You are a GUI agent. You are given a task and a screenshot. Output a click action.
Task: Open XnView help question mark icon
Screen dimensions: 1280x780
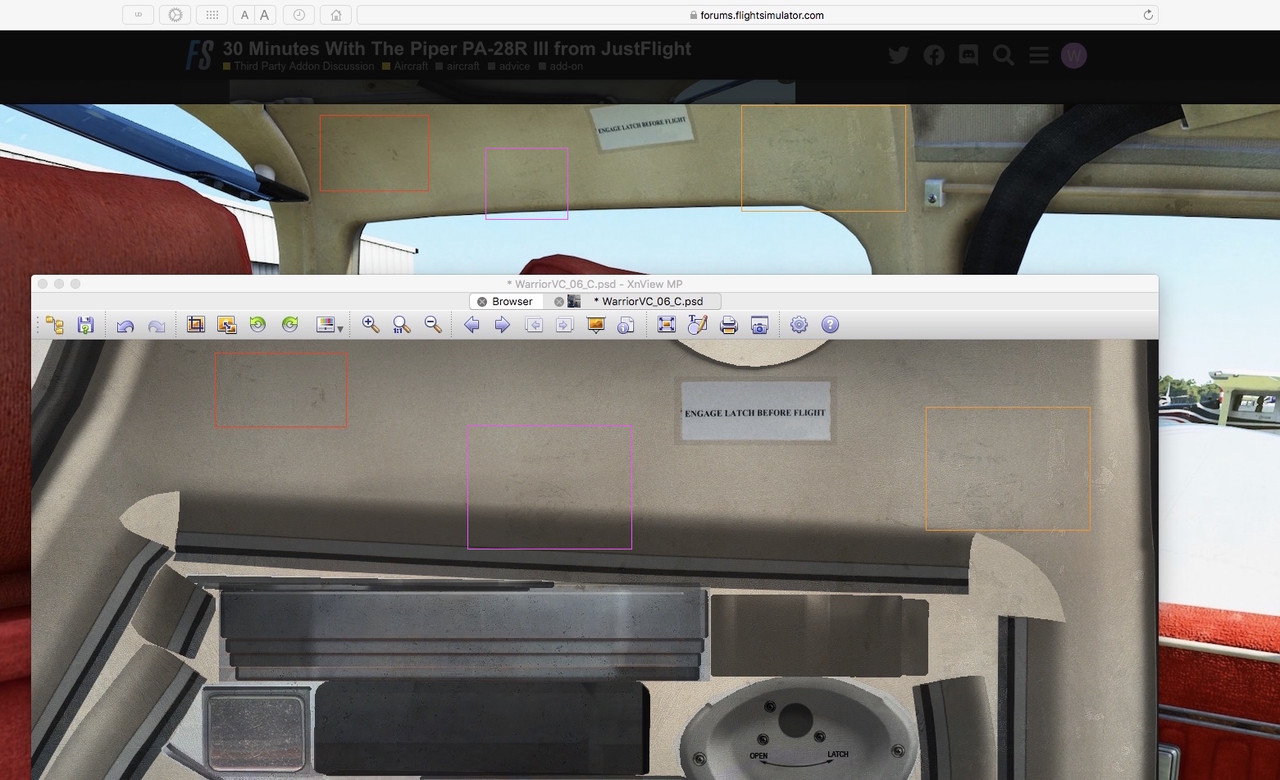(x=830, y=325)
